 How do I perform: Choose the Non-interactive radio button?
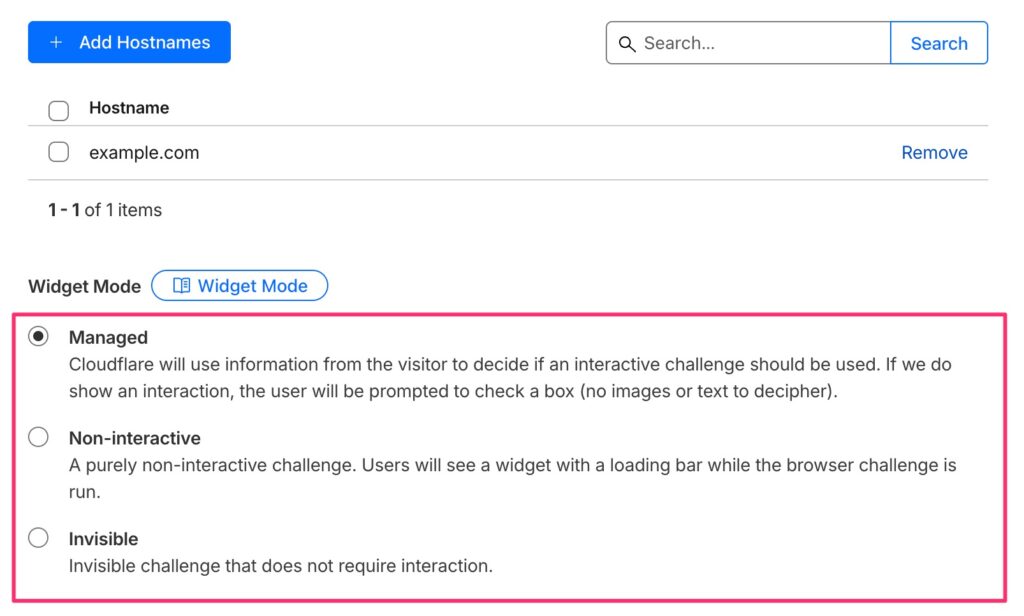[x=38, y=437]
